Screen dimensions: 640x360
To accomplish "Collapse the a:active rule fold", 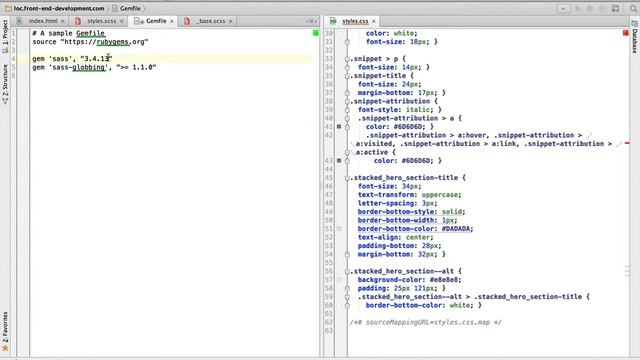I will (x=347, y=152).
